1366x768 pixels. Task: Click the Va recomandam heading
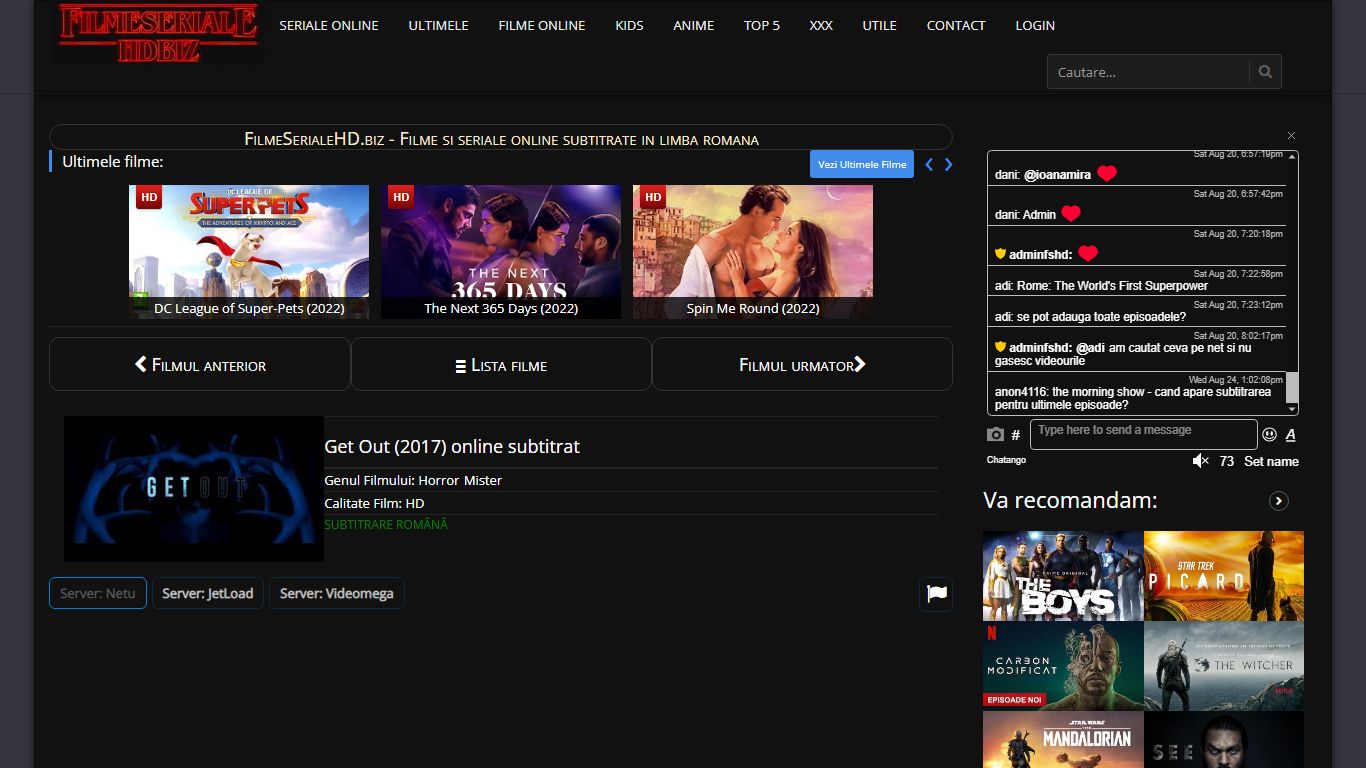click(1070, 500)
